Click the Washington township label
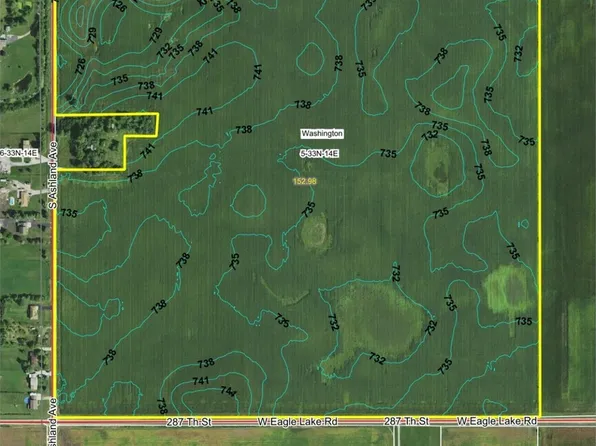Viewport: 596px width, 446px height. (322, 133)
